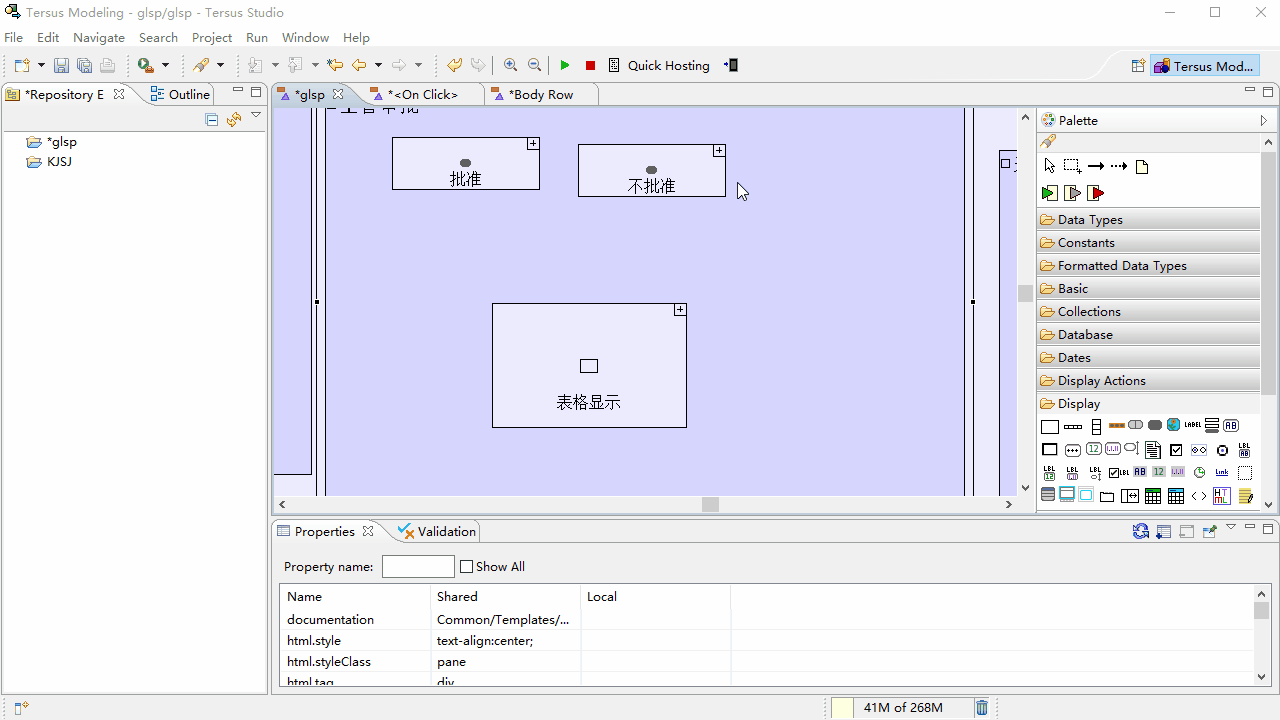Image resolution: width=1280 pixels, height=720 pixels.
Task: Click the mobile device preview icon
Action: [x=732, y=65]
